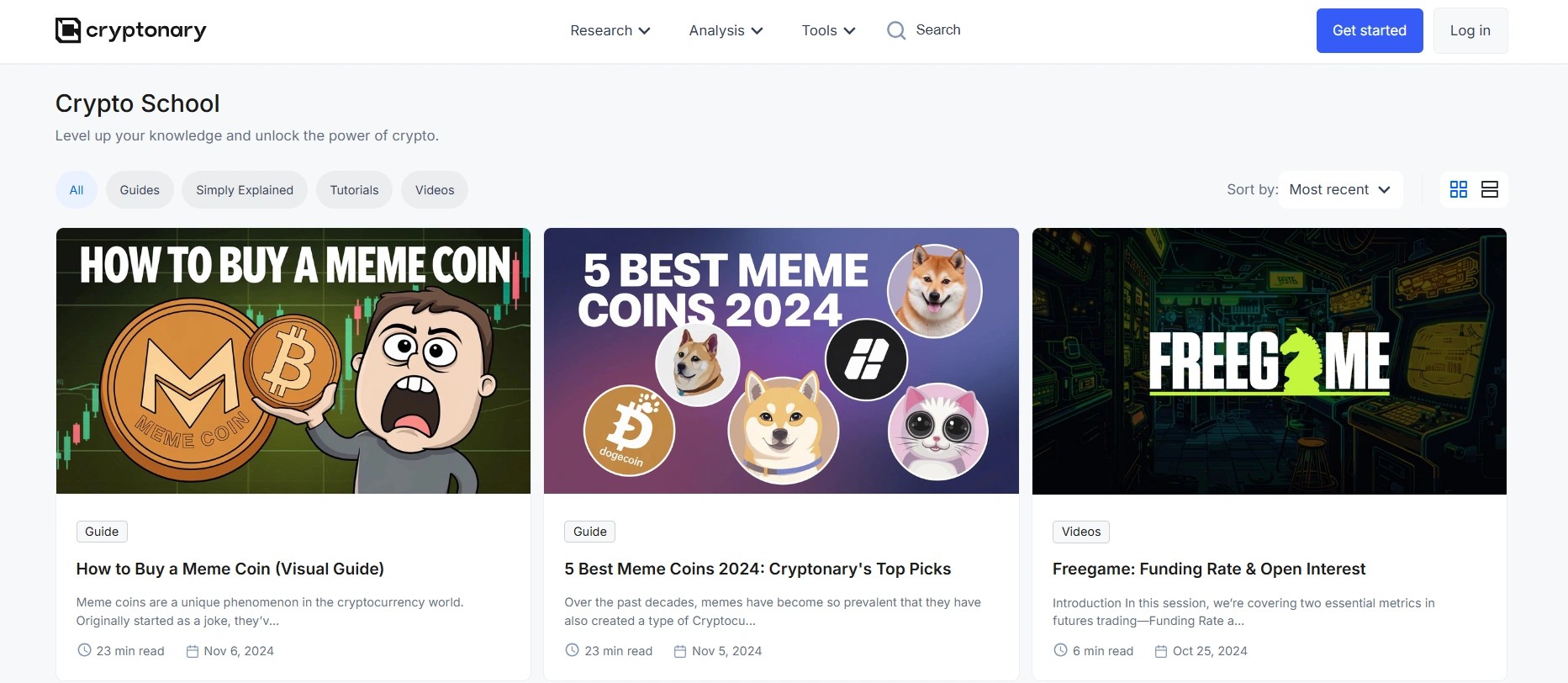Open the Most recent sort dropdown
1568x683 pixels.
click(1340, 190)
